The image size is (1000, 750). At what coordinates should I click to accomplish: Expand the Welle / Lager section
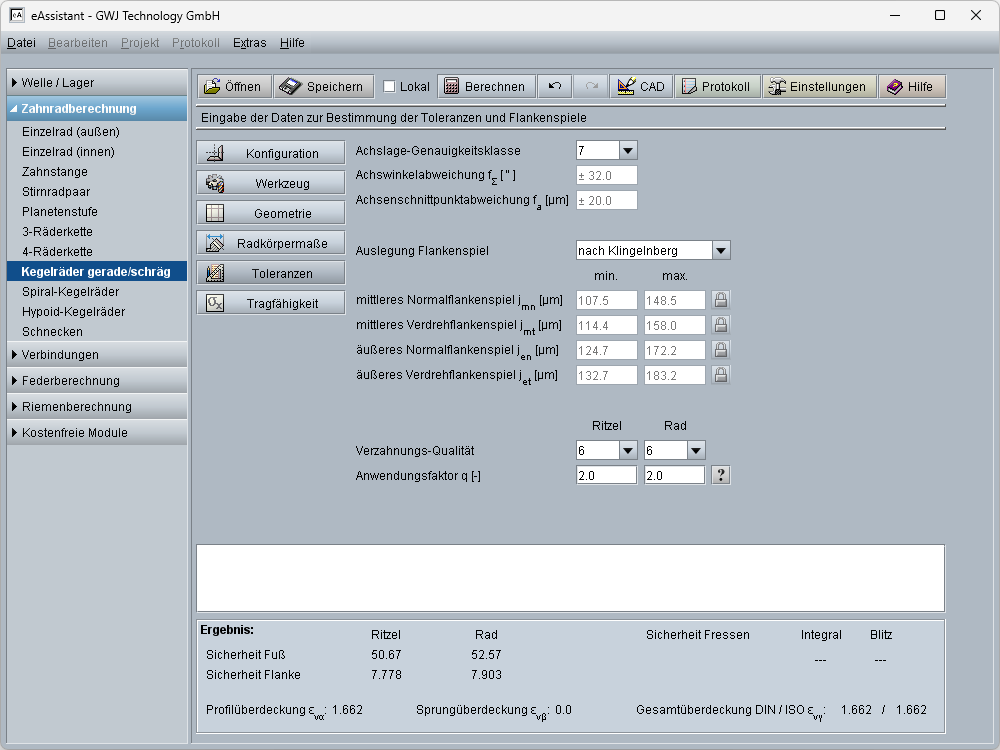point(97,83)
